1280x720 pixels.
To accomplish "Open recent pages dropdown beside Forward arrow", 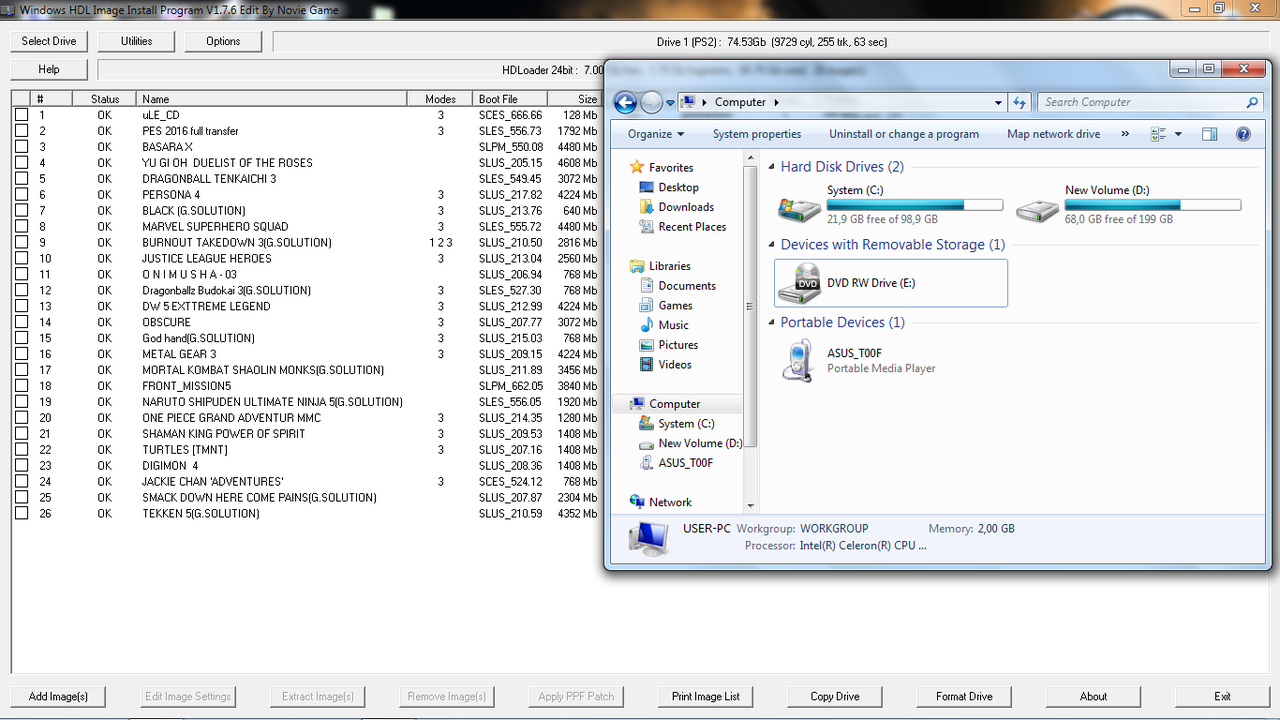I will pyautogui.click(x=670, y=103).
